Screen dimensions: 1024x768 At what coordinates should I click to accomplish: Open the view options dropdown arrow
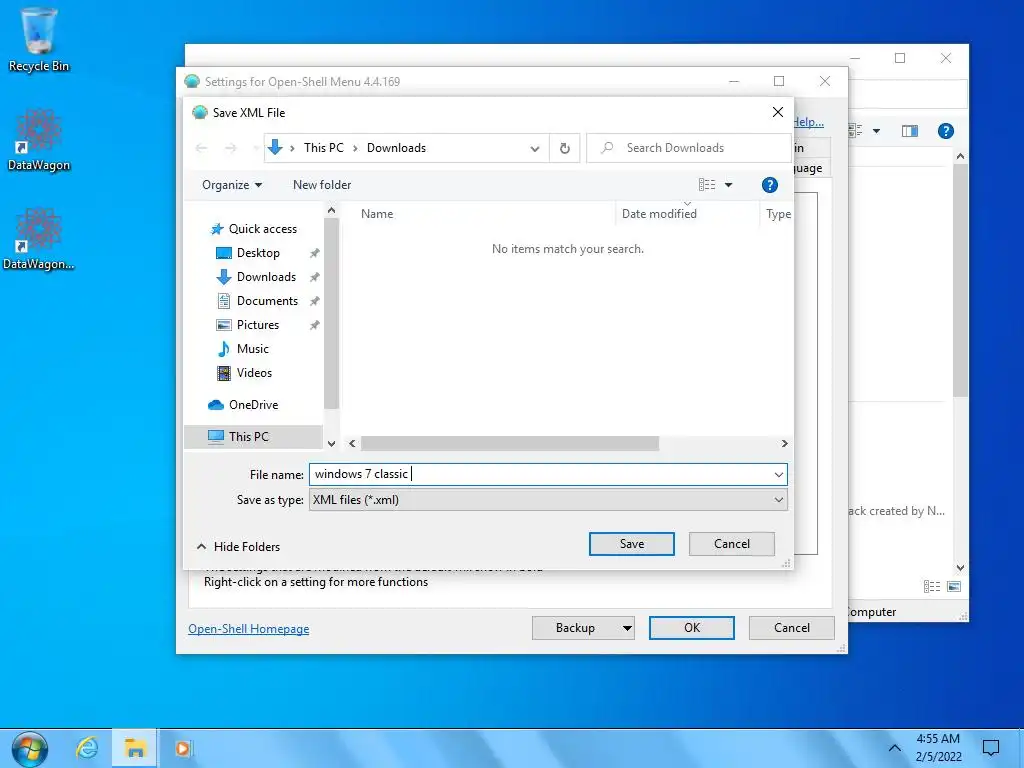tap(728, 185)
